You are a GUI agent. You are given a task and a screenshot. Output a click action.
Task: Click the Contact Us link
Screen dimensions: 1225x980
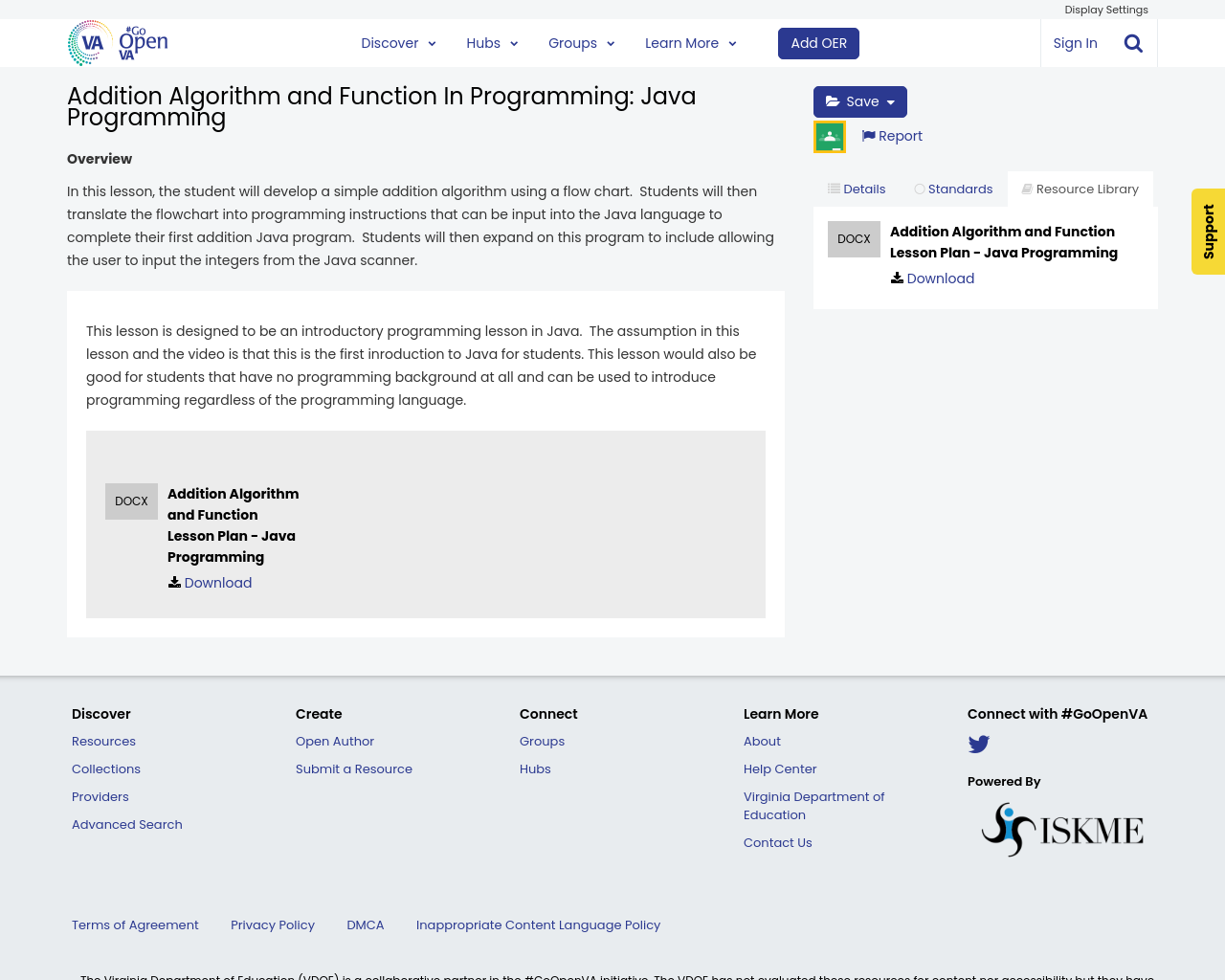pyautogui.click(x=777, y=843)
